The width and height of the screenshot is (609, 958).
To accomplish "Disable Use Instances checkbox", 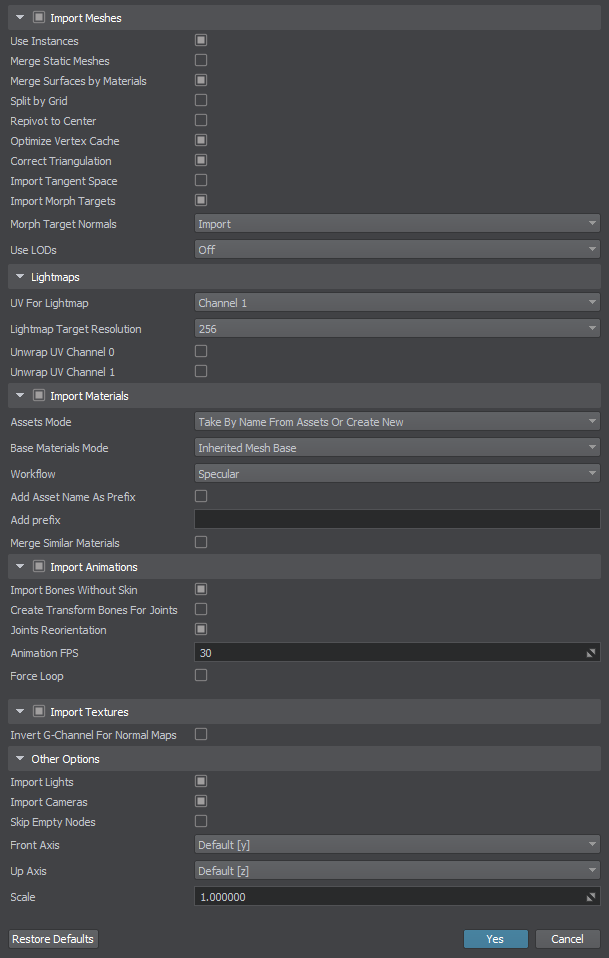I will point(201,40).
